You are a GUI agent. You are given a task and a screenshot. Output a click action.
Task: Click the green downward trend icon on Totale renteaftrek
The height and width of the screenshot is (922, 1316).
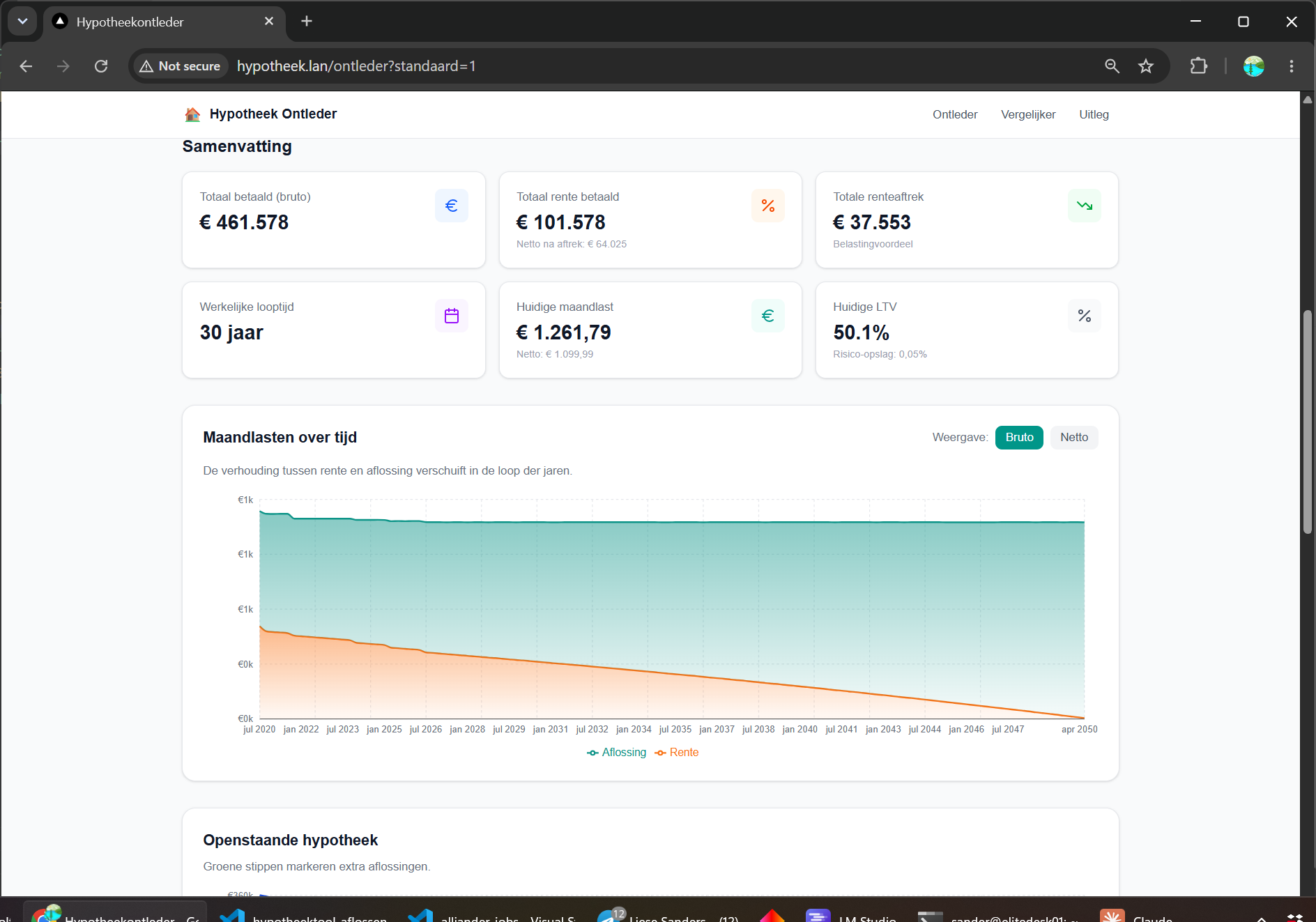tap(1085, 206)
